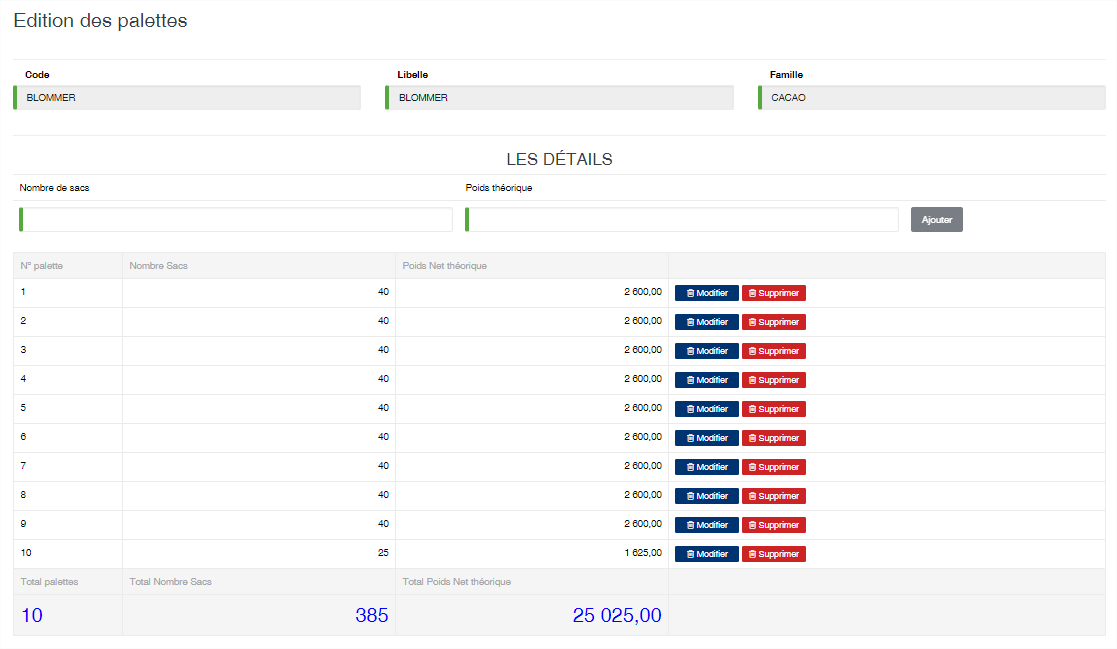The image size is (1117, 649).
Task: Click Supprimer for palette 9
Action: click(774, 525)
